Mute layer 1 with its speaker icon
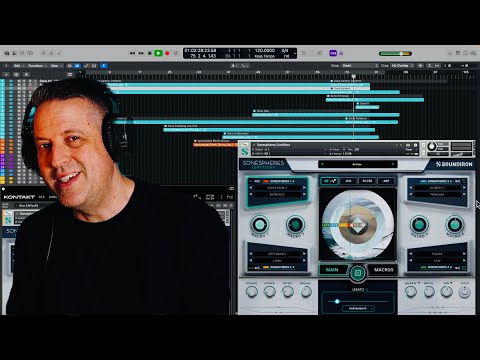 [x=257, y=181]
